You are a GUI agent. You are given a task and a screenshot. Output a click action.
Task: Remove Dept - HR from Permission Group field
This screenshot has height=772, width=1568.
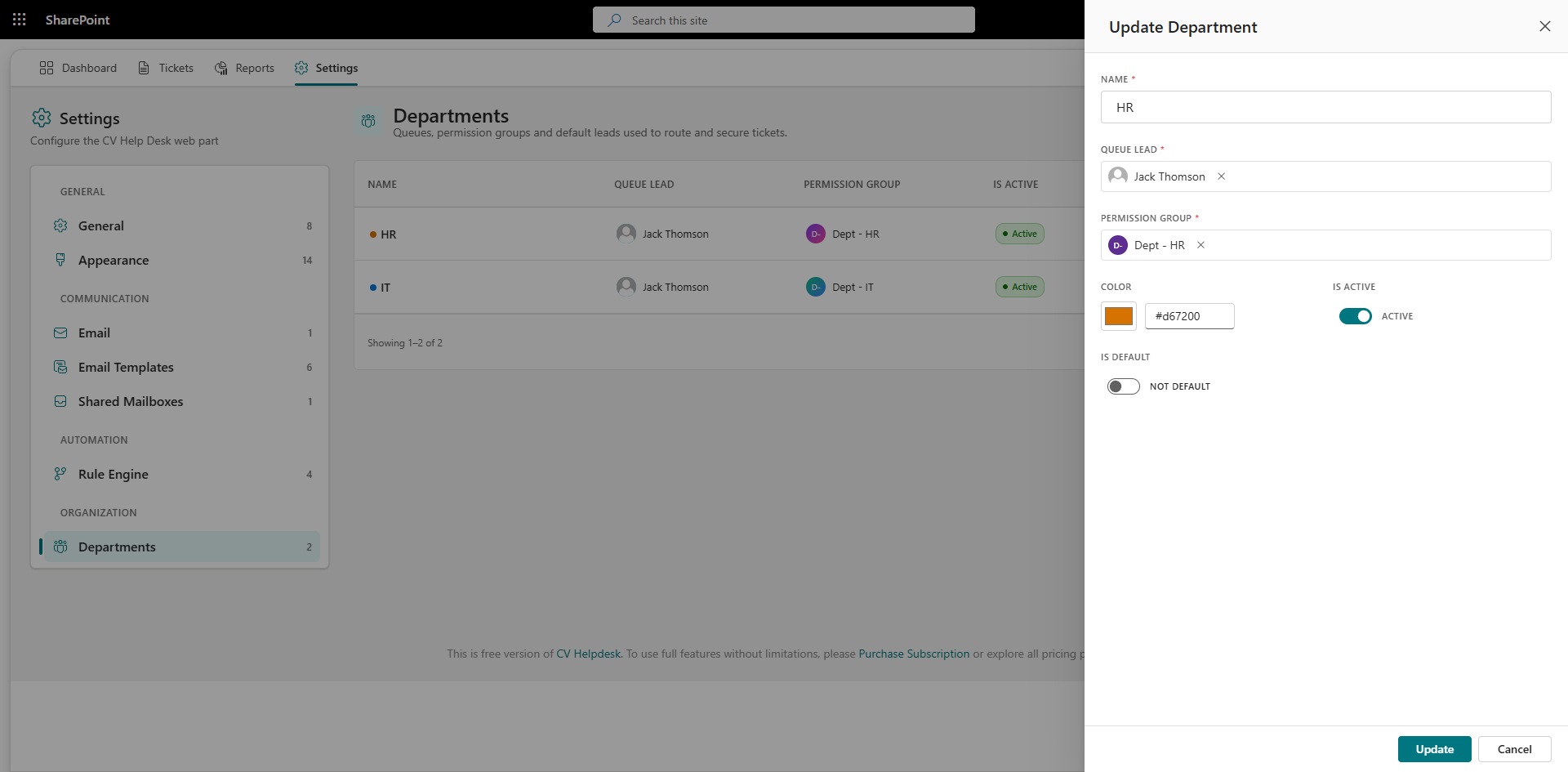pyautogui.click(x=1201, y=245)
